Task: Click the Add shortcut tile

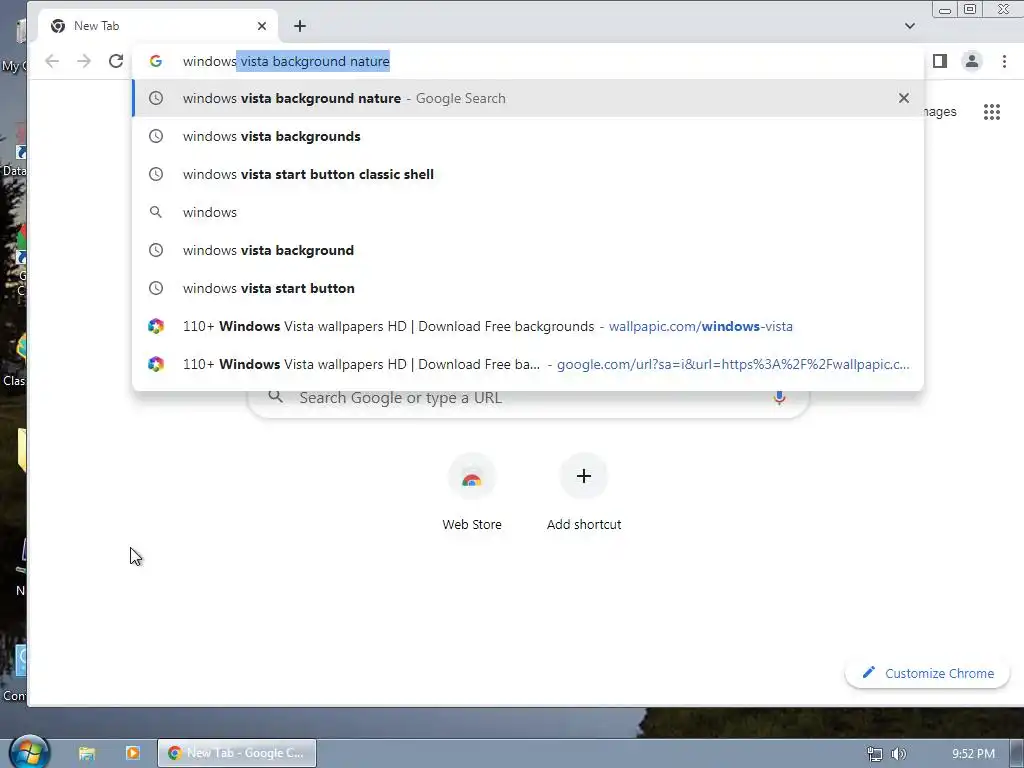Action: click(x=584, y=492)
